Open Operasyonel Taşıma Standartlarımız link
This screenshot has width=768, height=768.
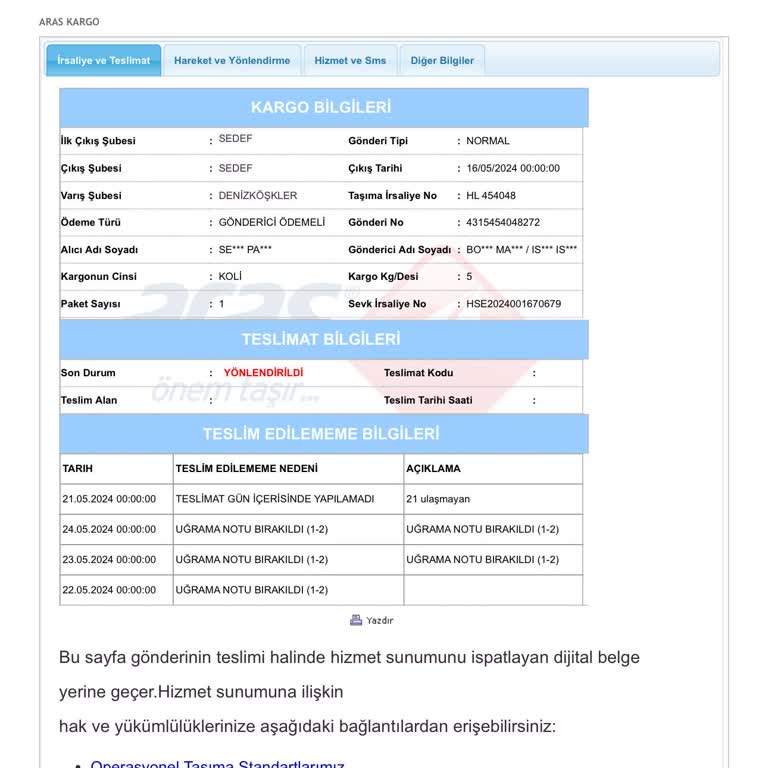217,764
